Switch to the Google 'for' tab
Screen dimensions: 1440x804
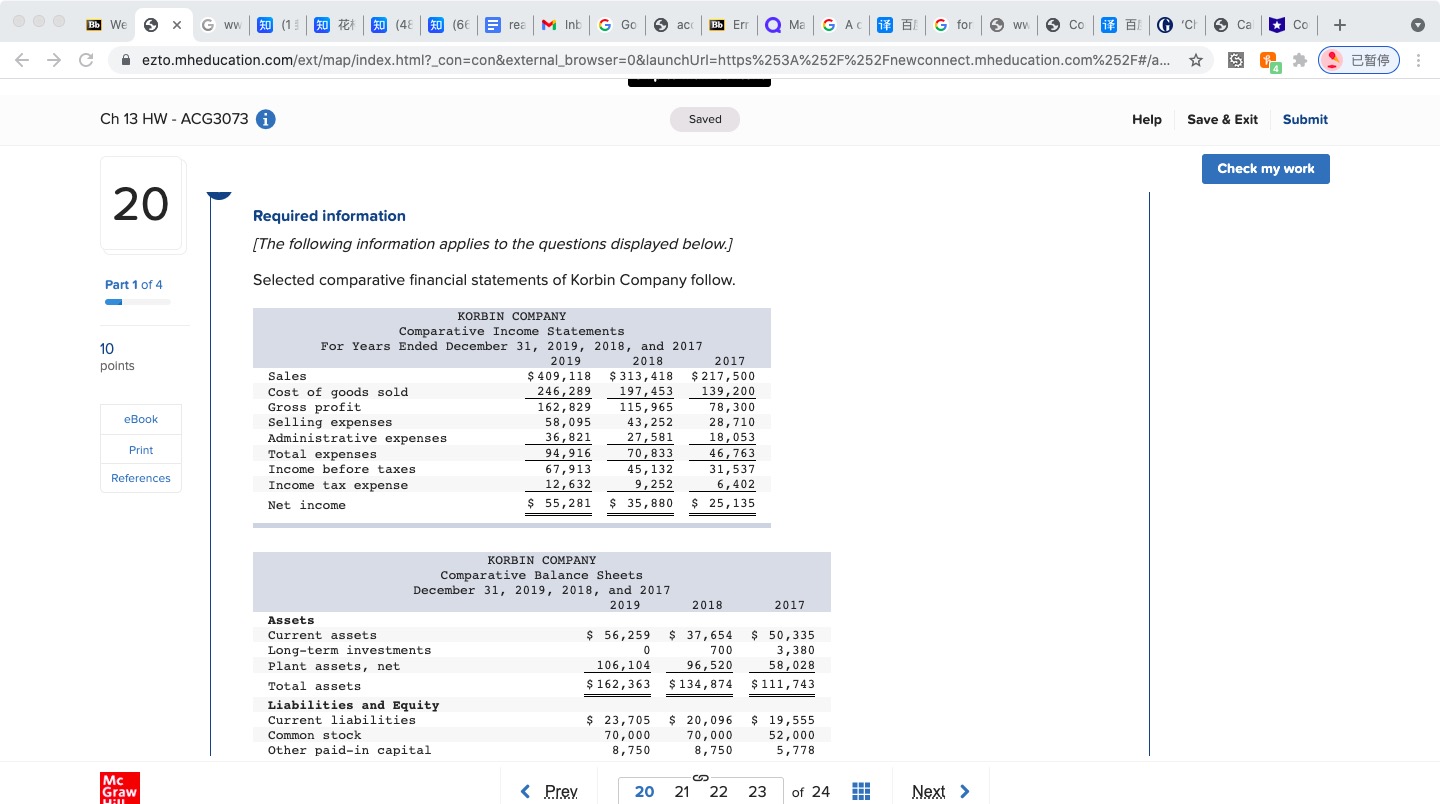pos(953,24)
